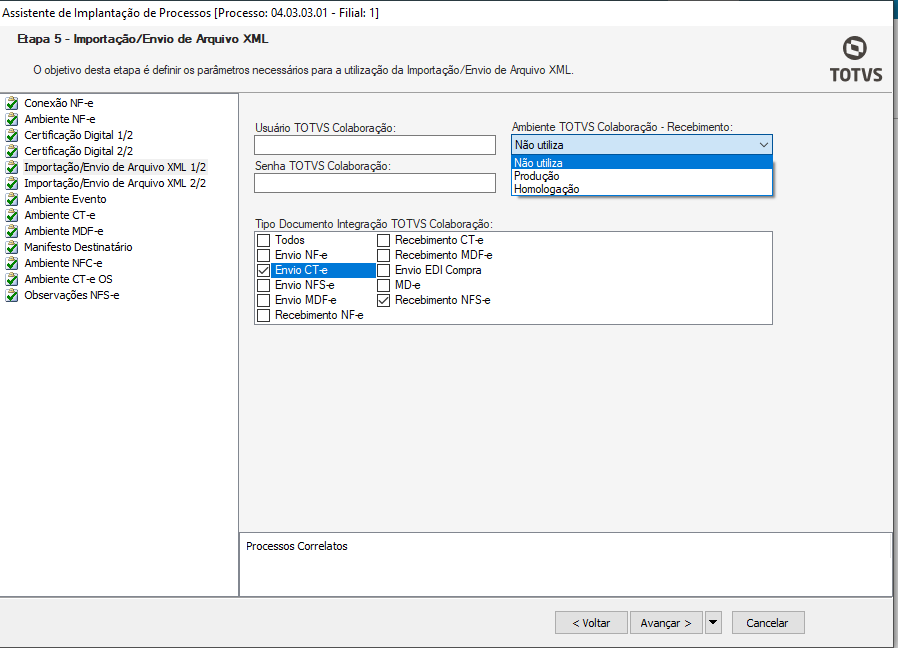Check the Todos checkbox
The width and height of the screenshot is (898, 648).
point(263,240)
